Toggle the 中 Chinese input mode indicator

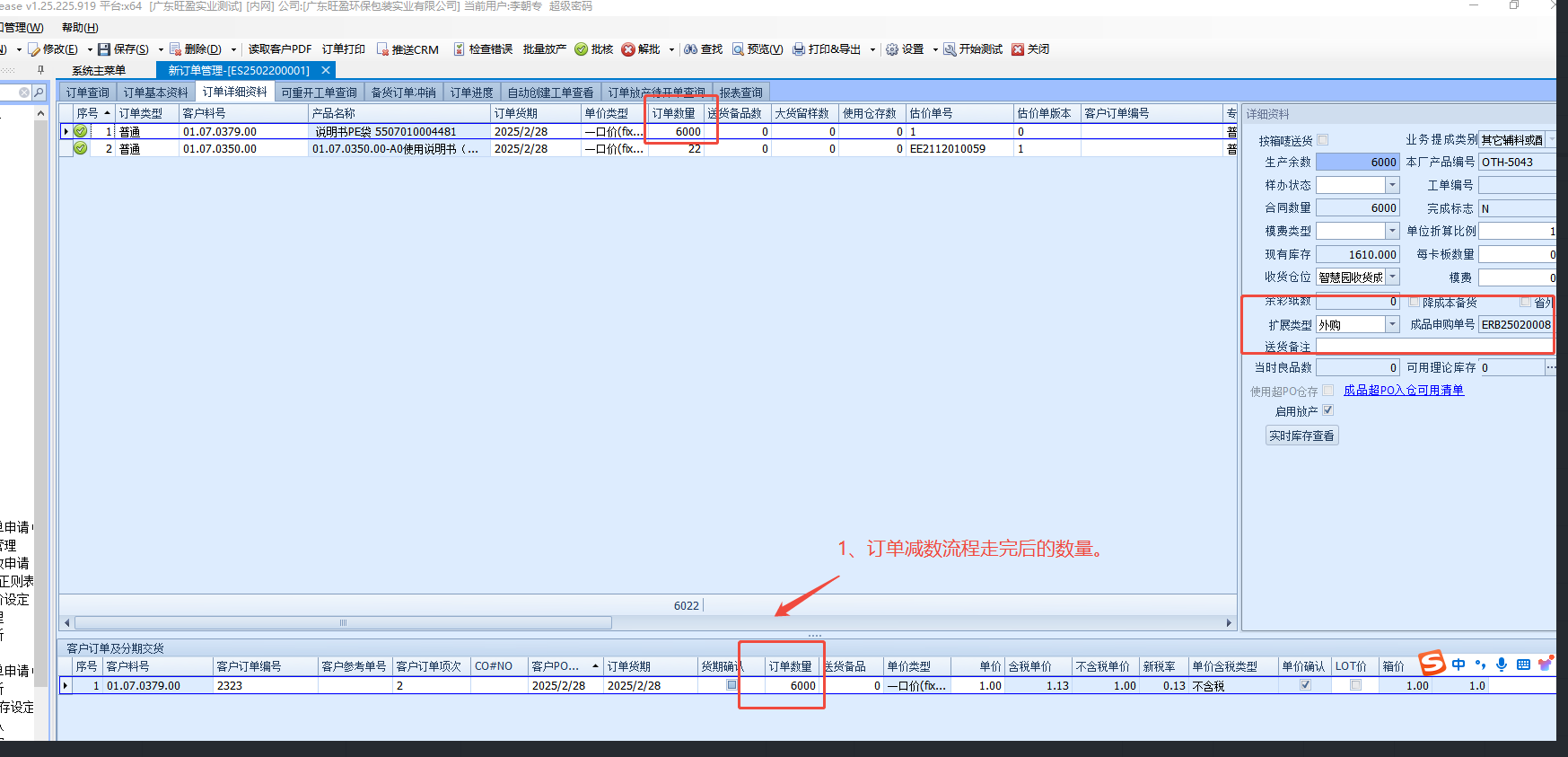coord(1458,665)
